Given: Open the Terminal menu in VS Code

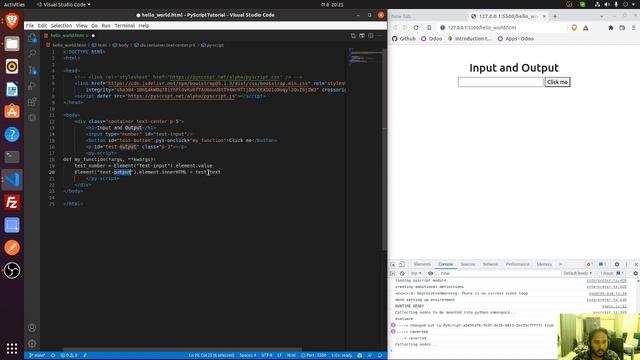Looking at the screenshot, I should [124, 25].
